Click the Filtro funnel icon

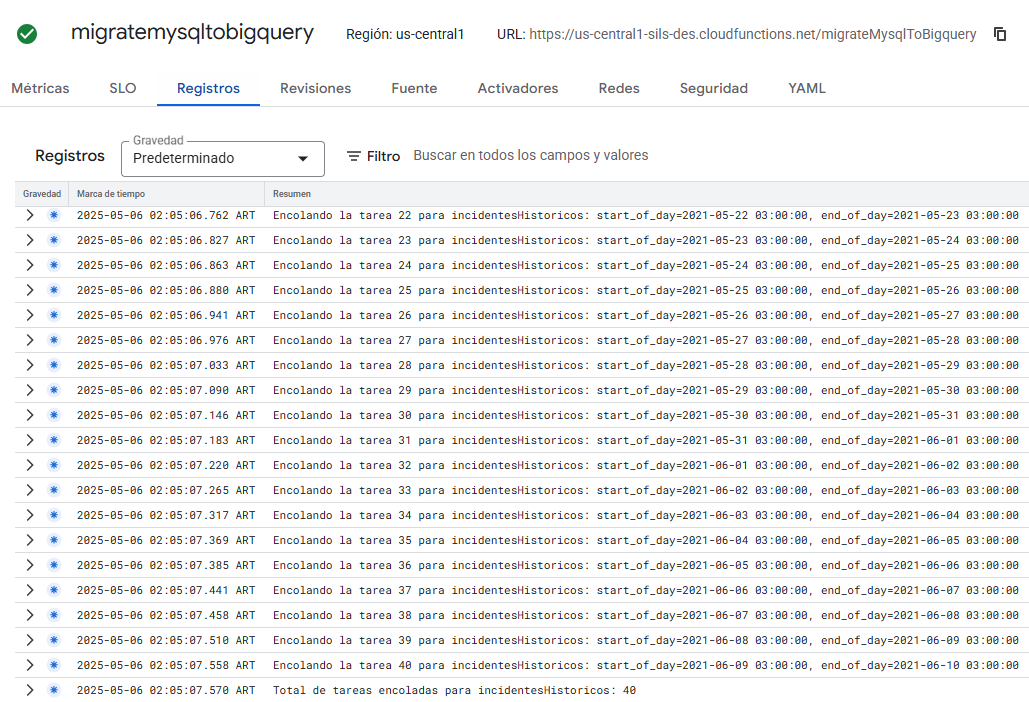[x=355, y=156]
